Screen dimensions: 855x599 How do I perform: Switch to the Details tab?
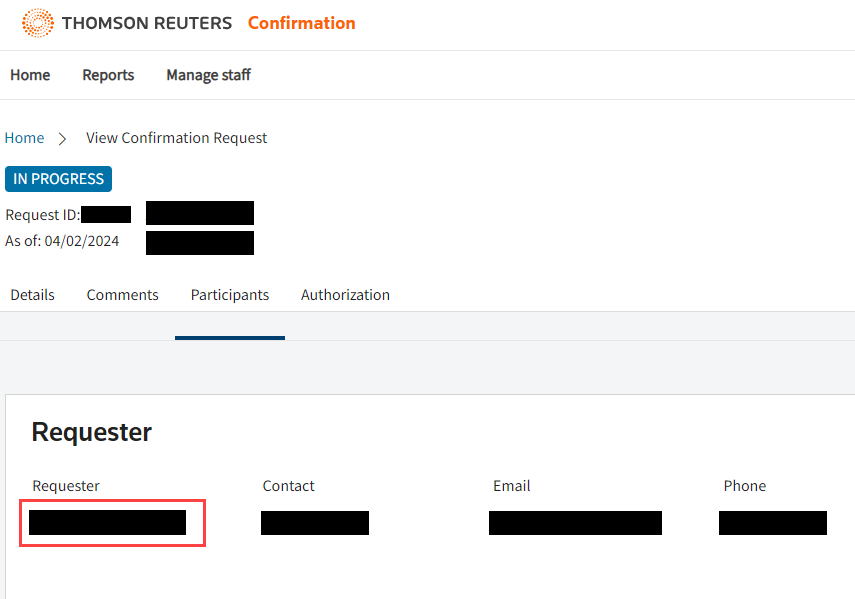32,294
